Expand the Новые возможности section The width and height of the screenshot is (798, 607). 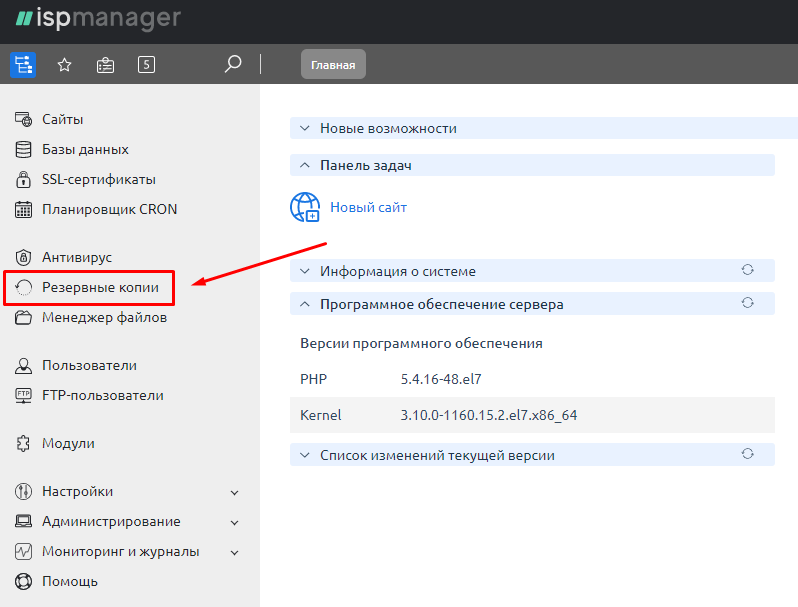[305, 128]
